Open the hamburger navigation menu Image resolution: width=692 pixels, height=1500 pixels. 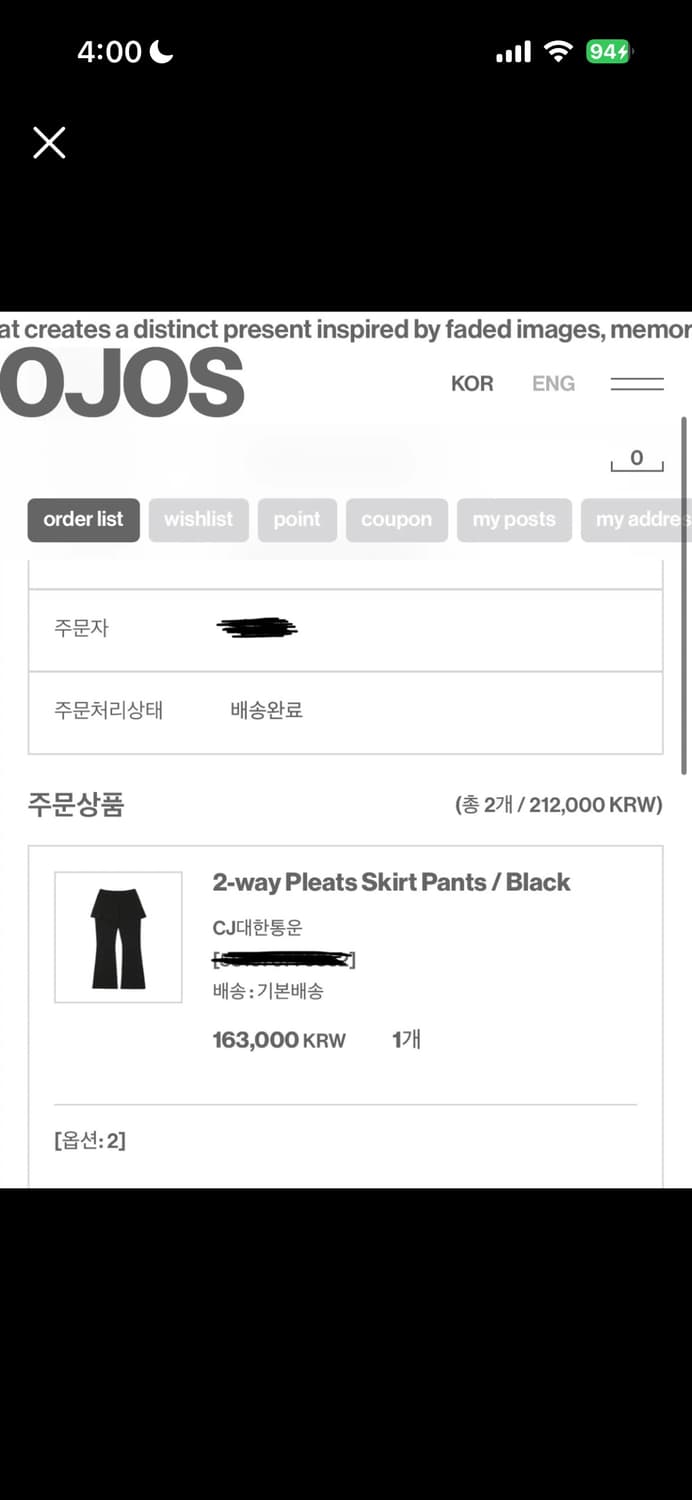637,383
